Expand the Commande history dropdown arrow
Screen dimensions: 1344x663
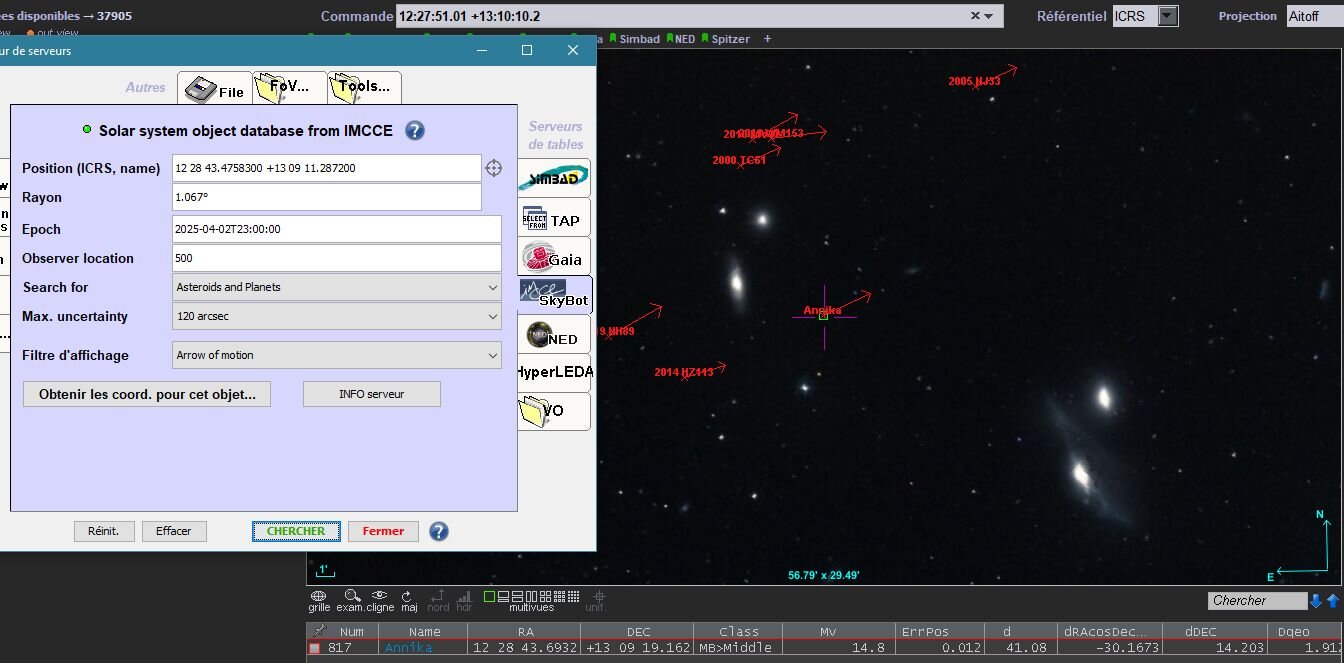[x=989, y=16]
